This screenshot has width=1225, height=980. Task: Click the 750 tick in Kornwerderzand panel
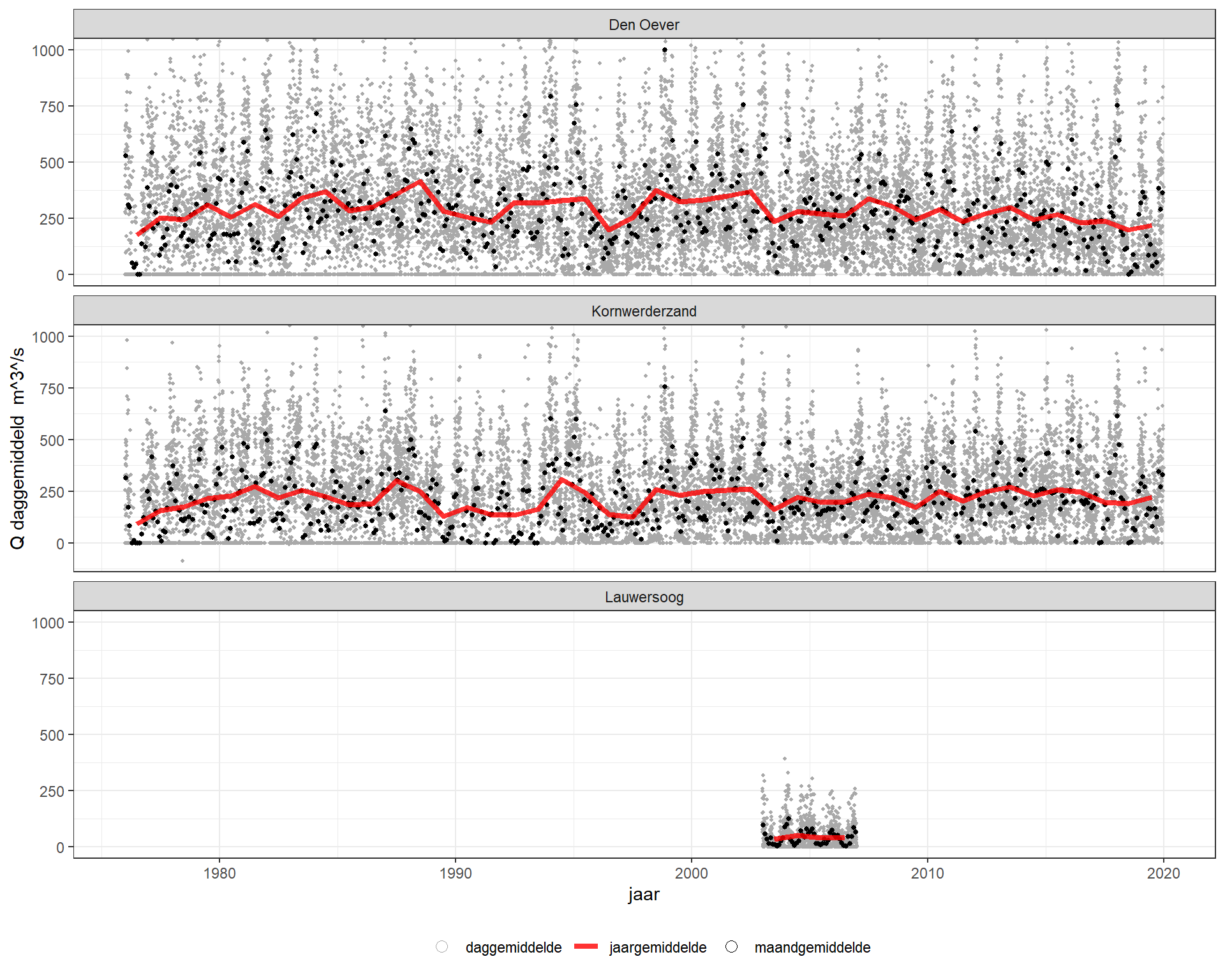52,389
